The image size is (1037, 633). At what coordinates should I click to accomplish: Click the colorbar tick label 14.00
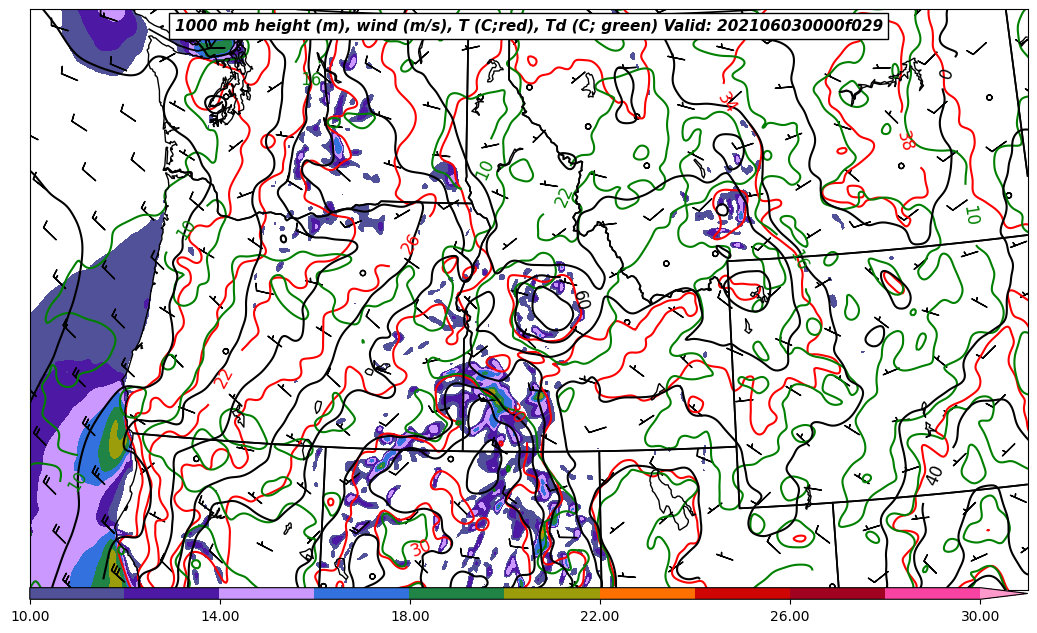pos(220,616)
